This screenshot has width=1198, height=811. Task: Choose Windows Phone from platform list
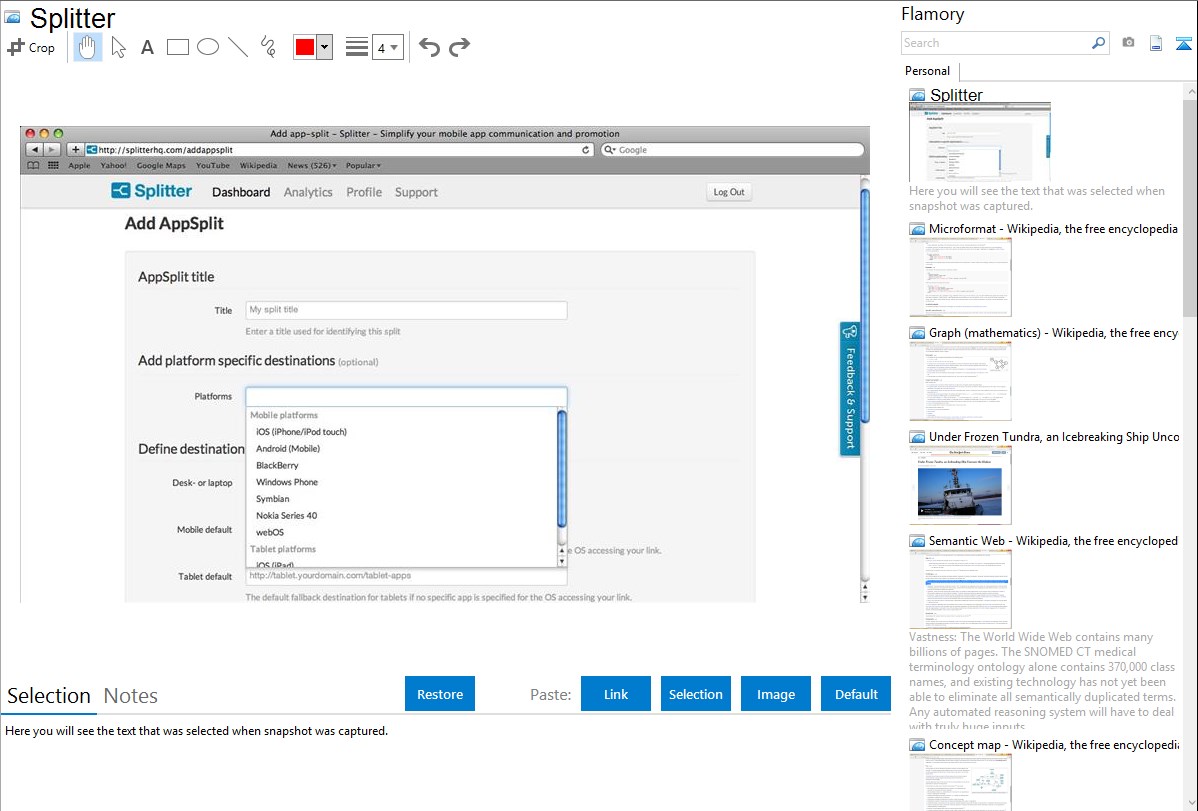[287, 482]
